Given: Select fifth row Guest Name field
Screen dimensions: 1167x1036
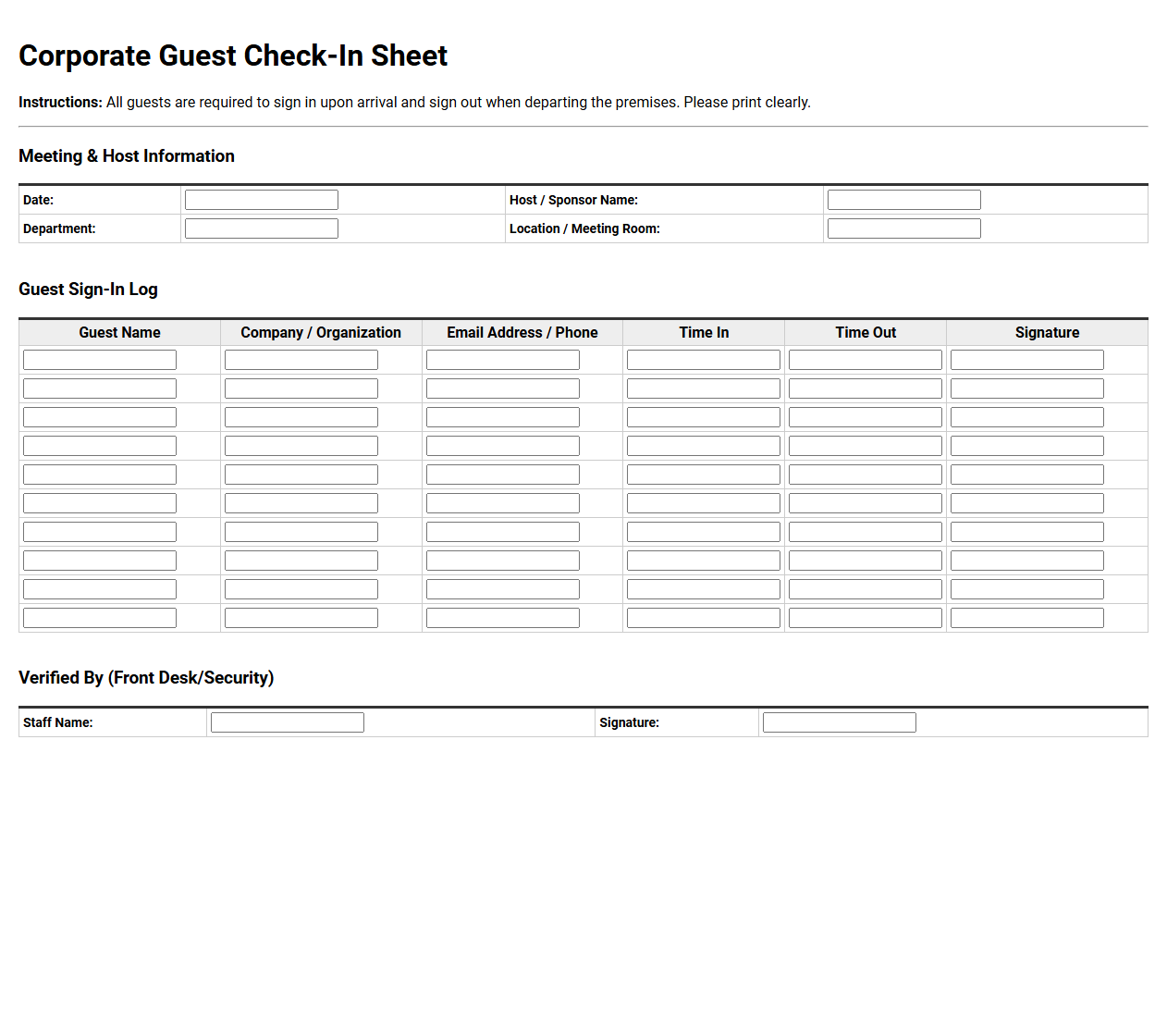Looking at the screenshot, I should click(100, 475).
